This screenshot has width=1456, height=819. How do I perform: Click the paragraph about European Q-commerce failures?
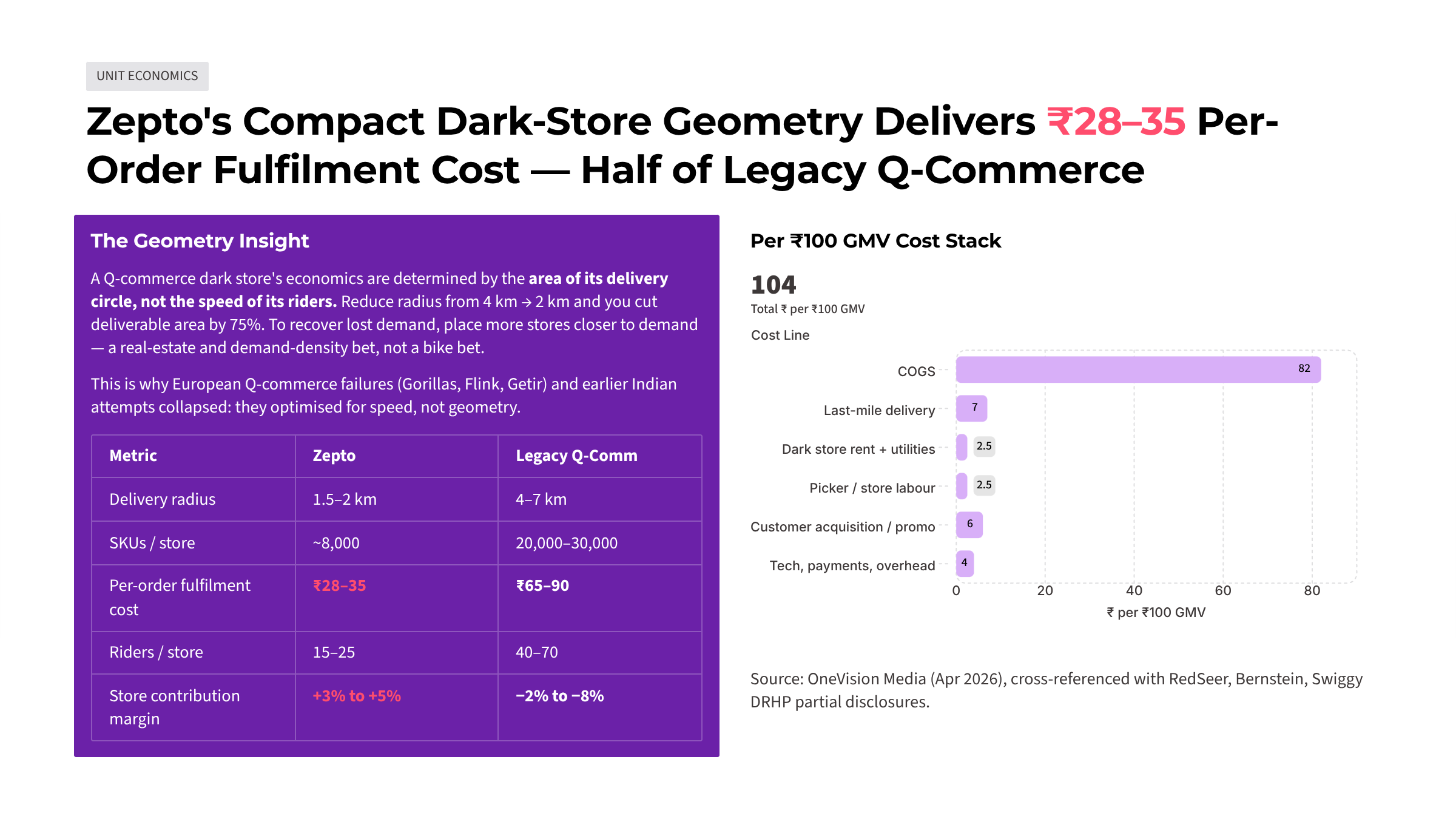pos(383,396)
